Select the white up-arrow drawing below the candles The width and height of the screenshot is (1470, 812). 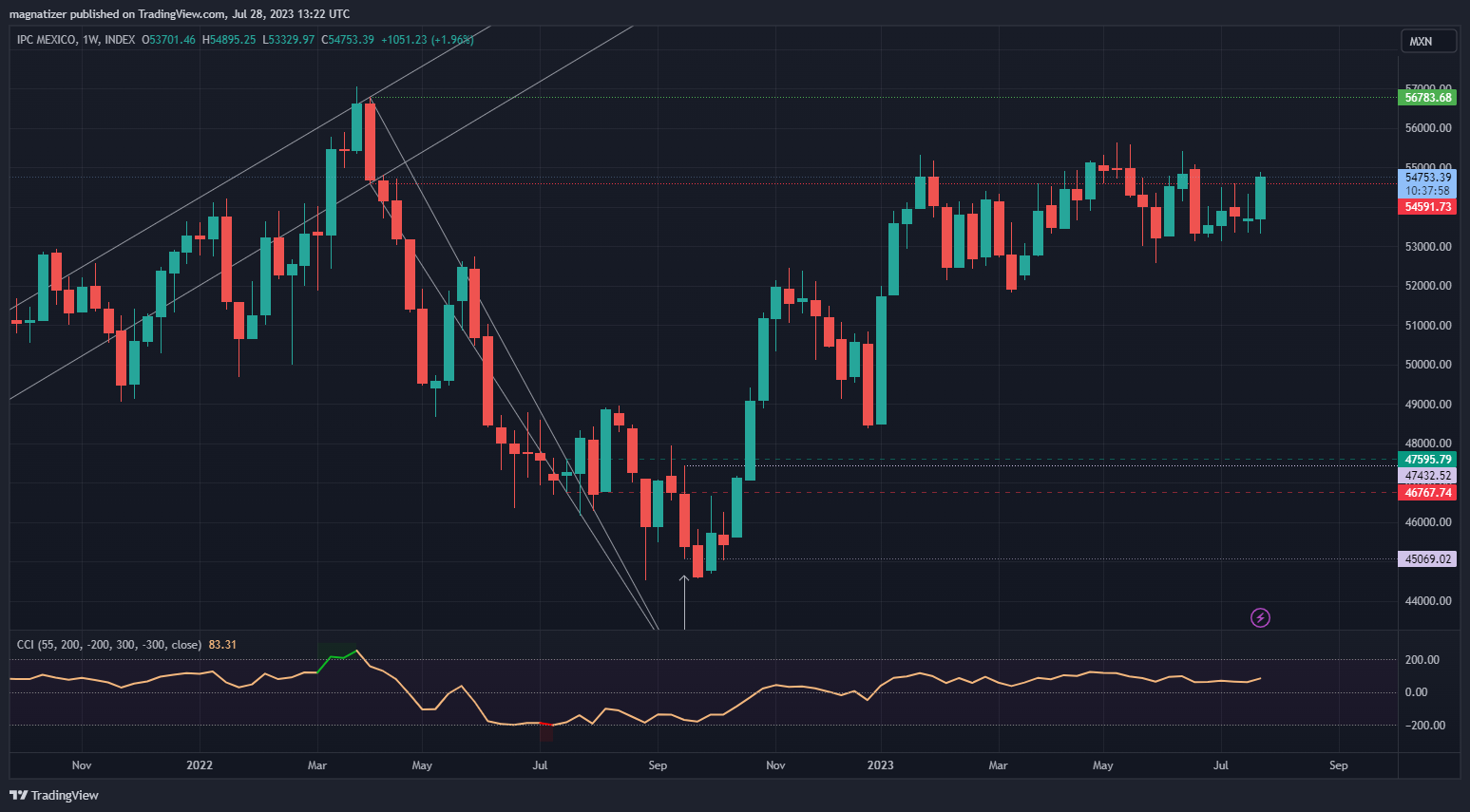684,601
